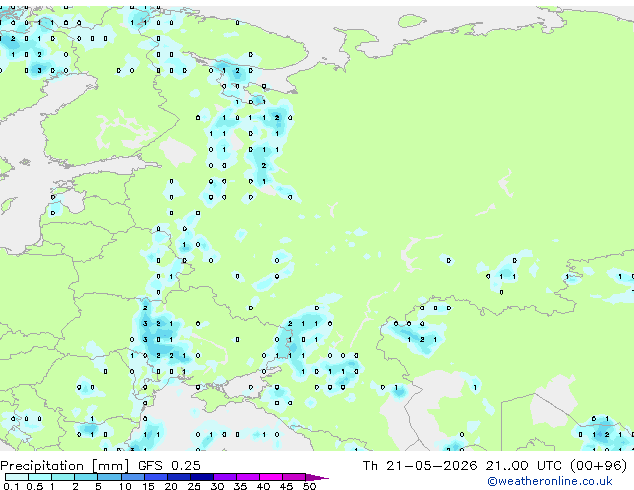Click the '(00+96)' forecast offset text
This screenshot has width=634, height=490.
pos(598,466)
